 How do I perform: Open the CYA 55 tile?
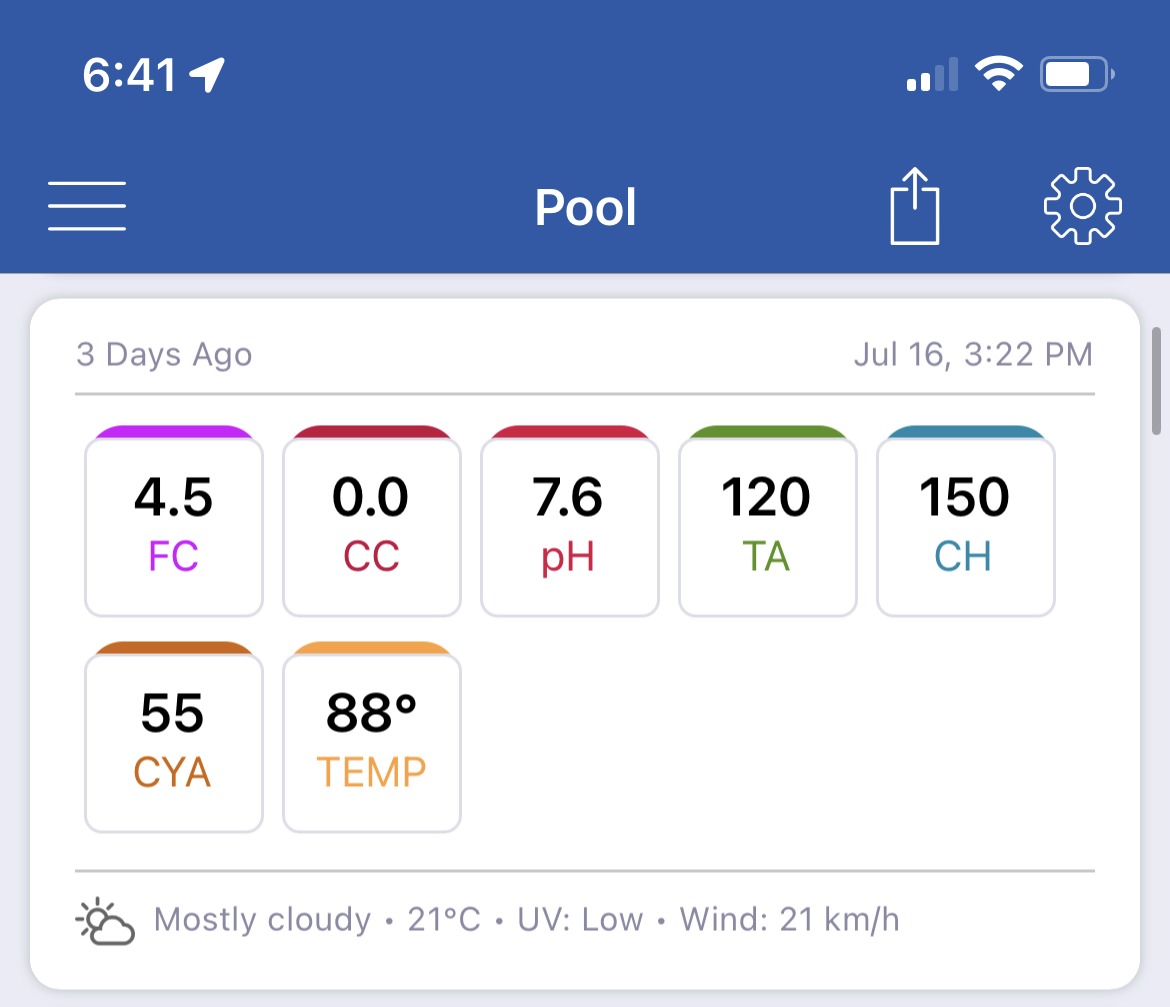174,737
